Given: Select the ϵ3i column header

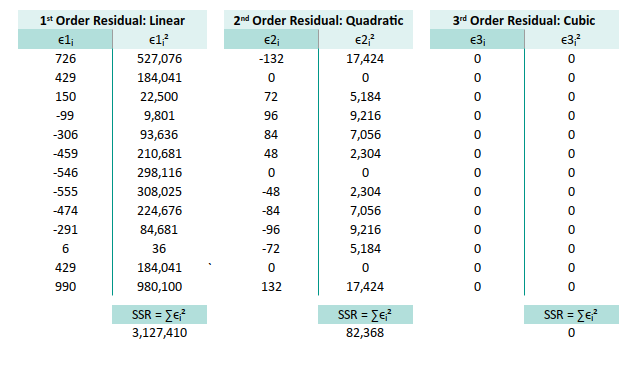Looking at the screenshot, I should click(477, 40).
